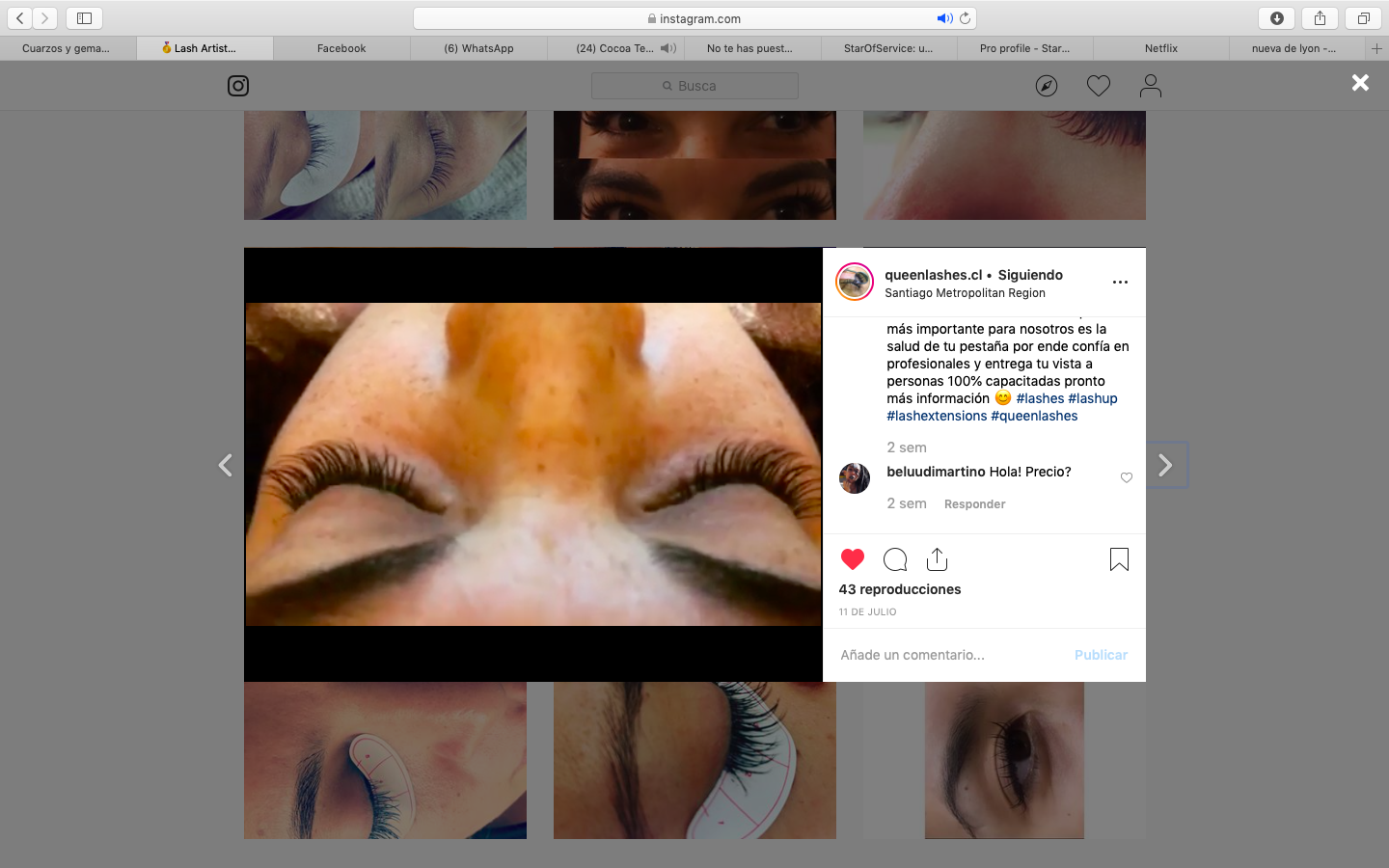
Task: Switch to the Facebook tab
Action: [x=341, y=48]
